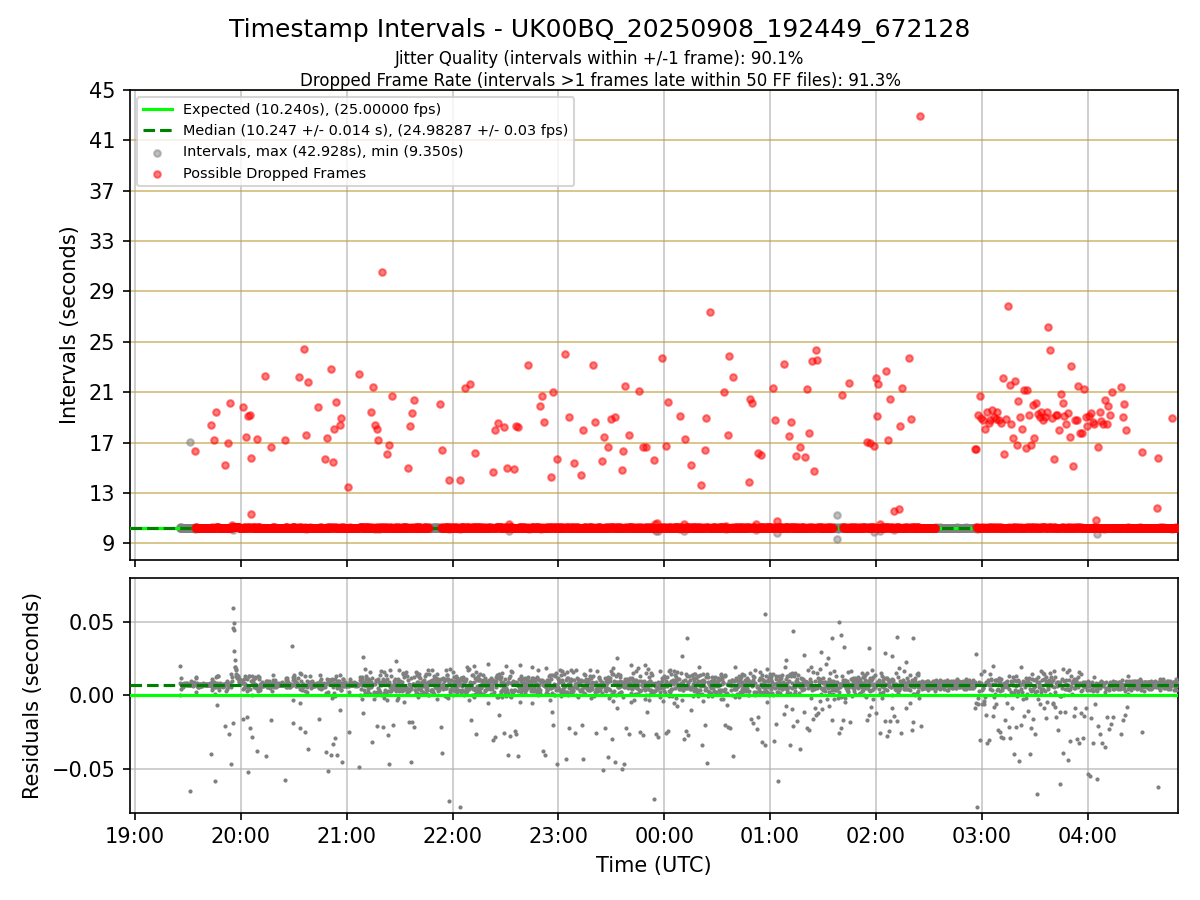Click the 'Median (10.247 +/- 0.014 s)' legend entry
This screenshot has width=1200, height=900.
(375, 130)
